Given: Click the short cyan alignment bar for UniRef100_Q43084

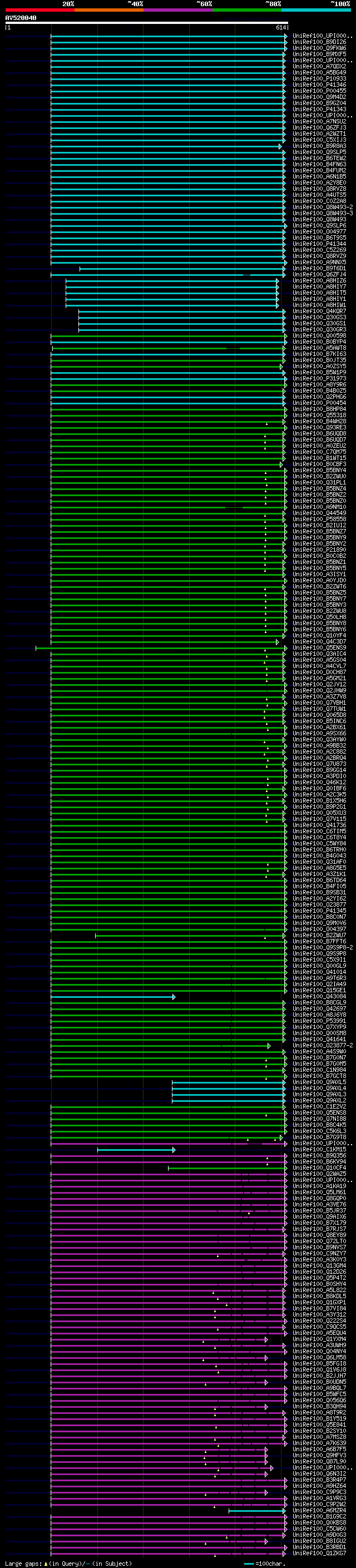Looking at the screenshot, I should click(x=113, y=997).
